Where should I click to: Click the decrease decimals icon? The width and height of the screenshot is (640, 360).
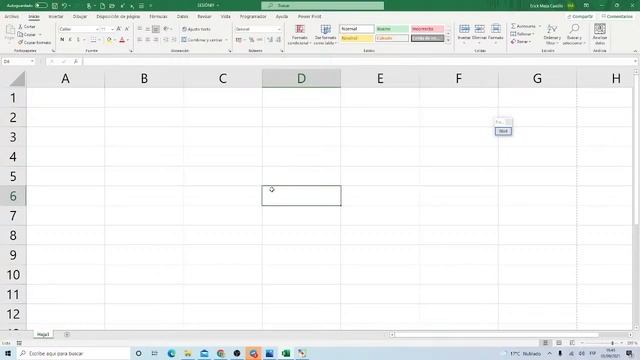pyautogui.click(x=278, y=40)
